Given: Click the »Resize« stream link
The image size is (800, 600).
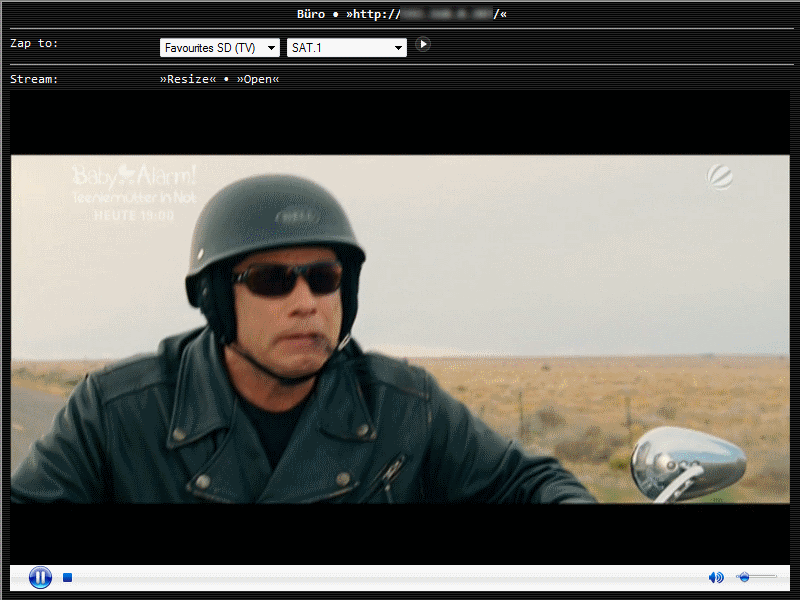Looking at the screenshot, I should coord(188,79).
